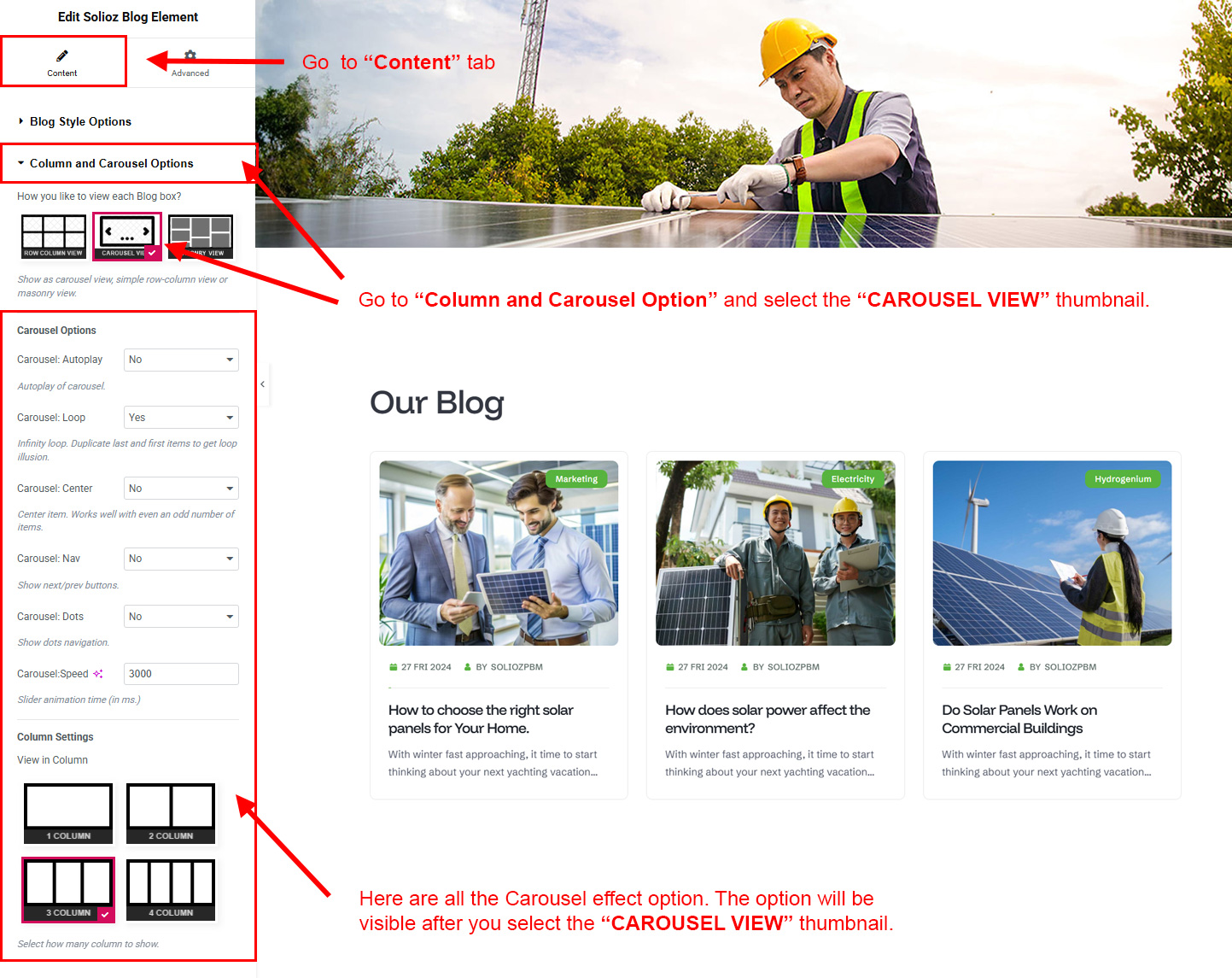Click the AI sparkle icon beside Carousel:Speed
1232x978 pixels.
pyautogui.click(x=98, y=674)
